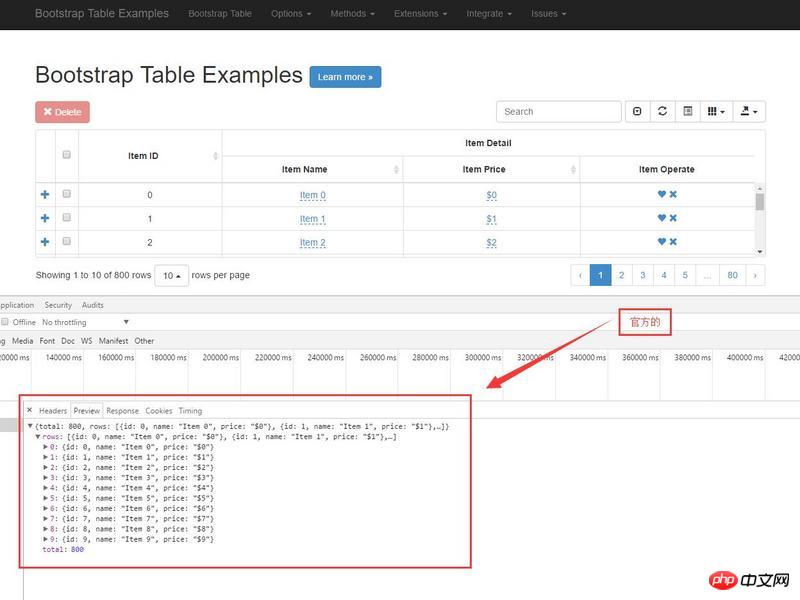
Task: Check the checkbox for row Item 0
Action: pyautogui.click(x=66, y=194)
